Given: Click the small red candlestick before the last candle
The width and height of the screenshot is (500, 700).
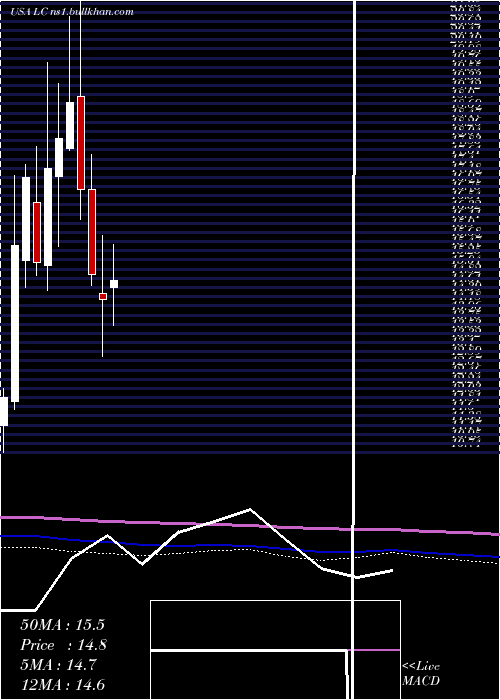Looking at the screenshot, I should (x=103, y=296).
